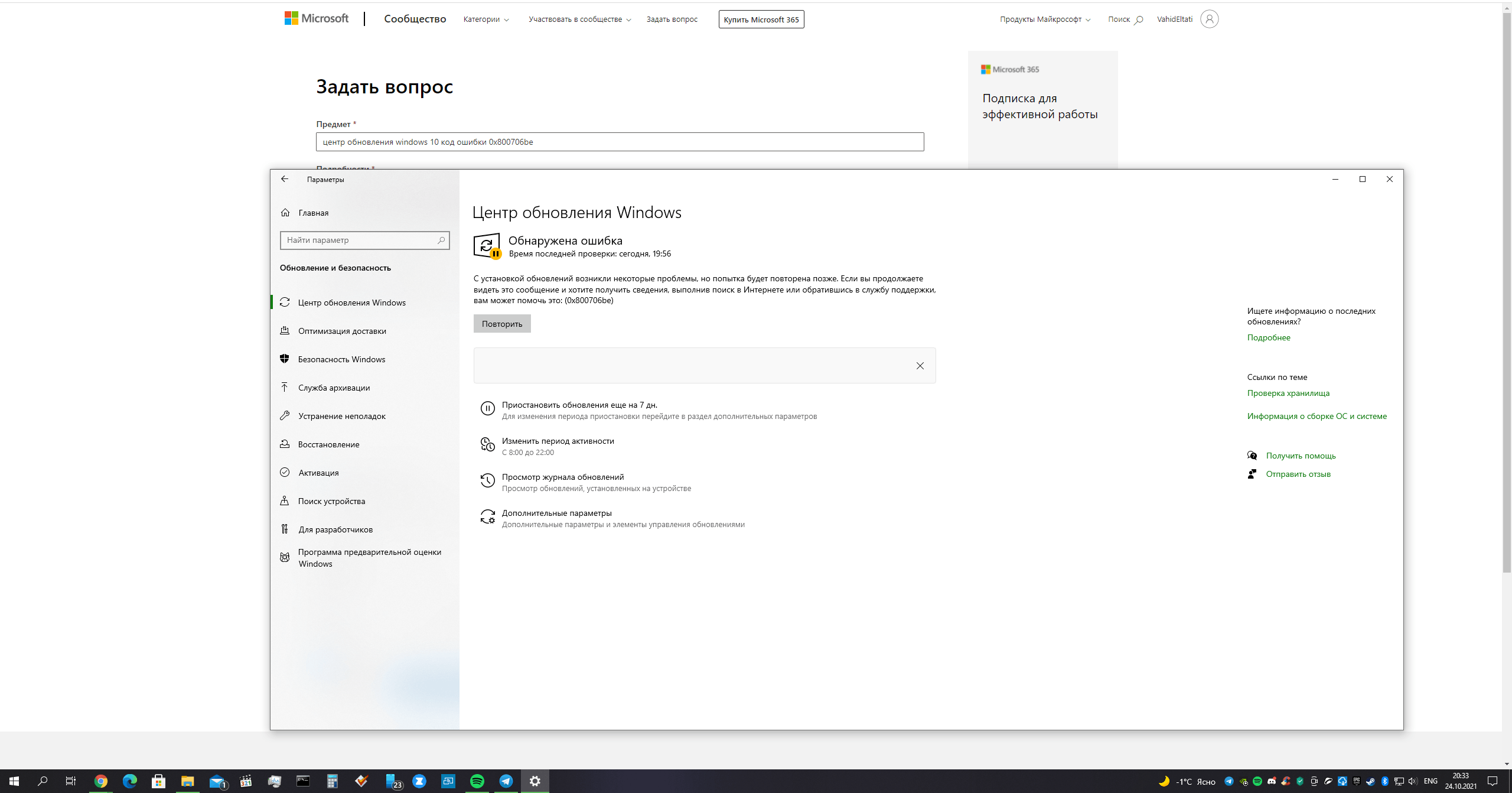Click the change active hours icon
Image resolution: width=1512 pixels, height=793 pixels.
point(487,444)
